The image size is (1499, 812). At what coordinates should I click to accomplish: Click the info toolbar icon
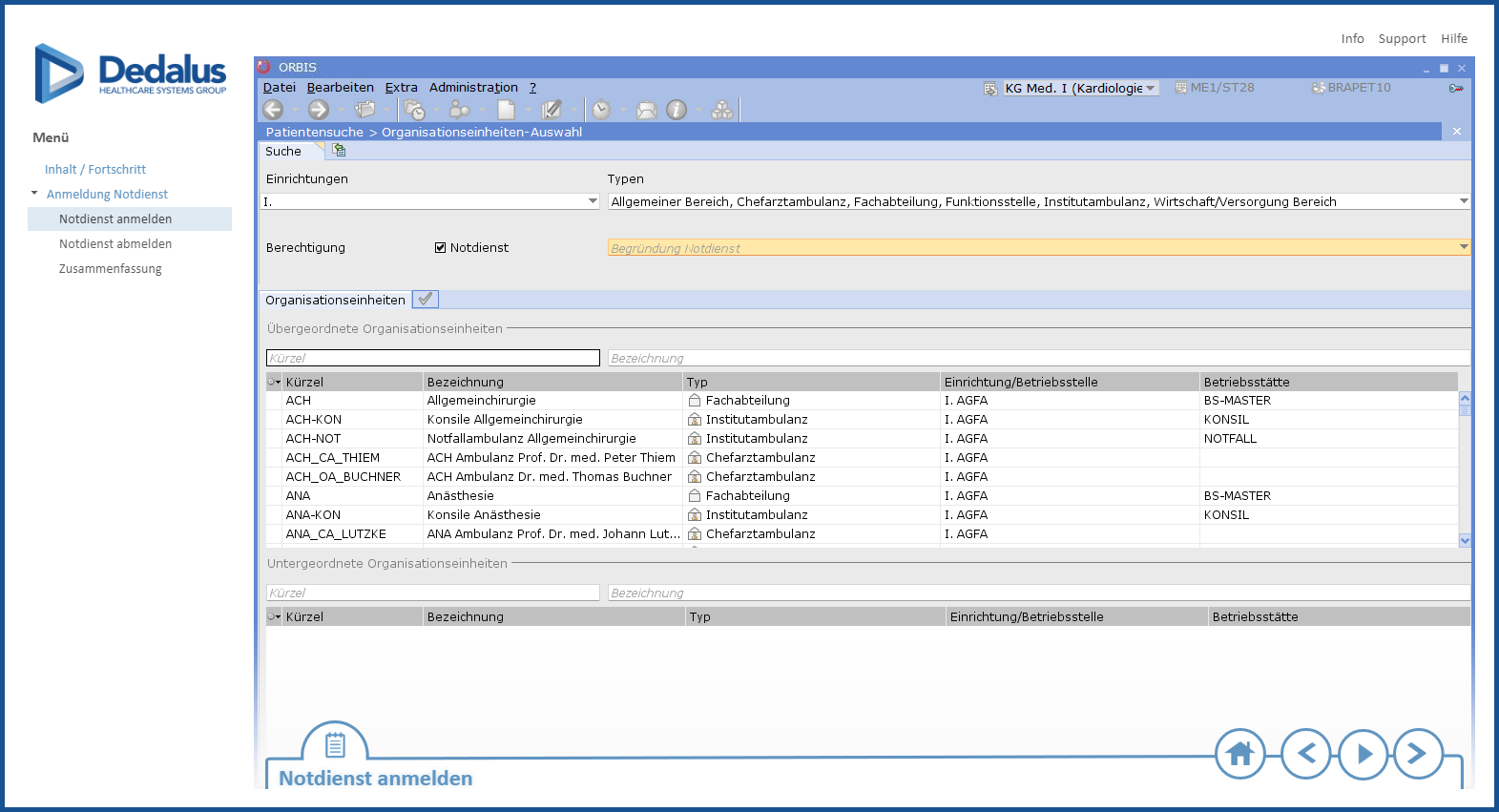[677, 110]
